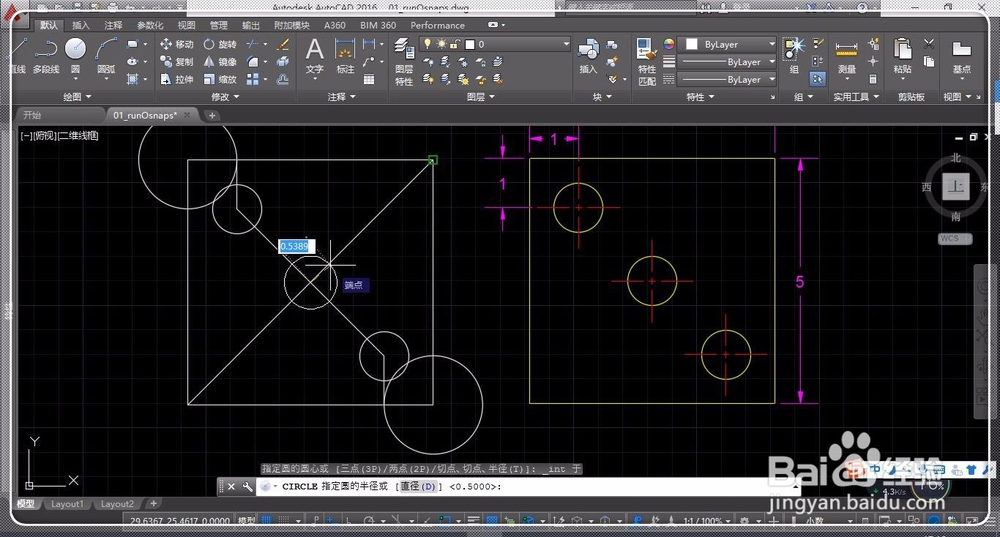Open the lineweight ByLayer dropdown
The image size is (1000, 537).
(728, 62)
